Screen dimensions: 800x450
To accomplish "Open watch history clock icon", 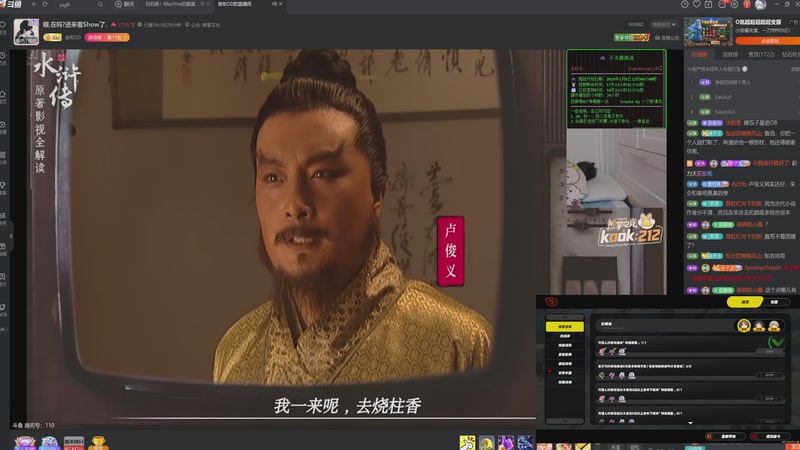I will pyautogui.click(x=685, y=4).
